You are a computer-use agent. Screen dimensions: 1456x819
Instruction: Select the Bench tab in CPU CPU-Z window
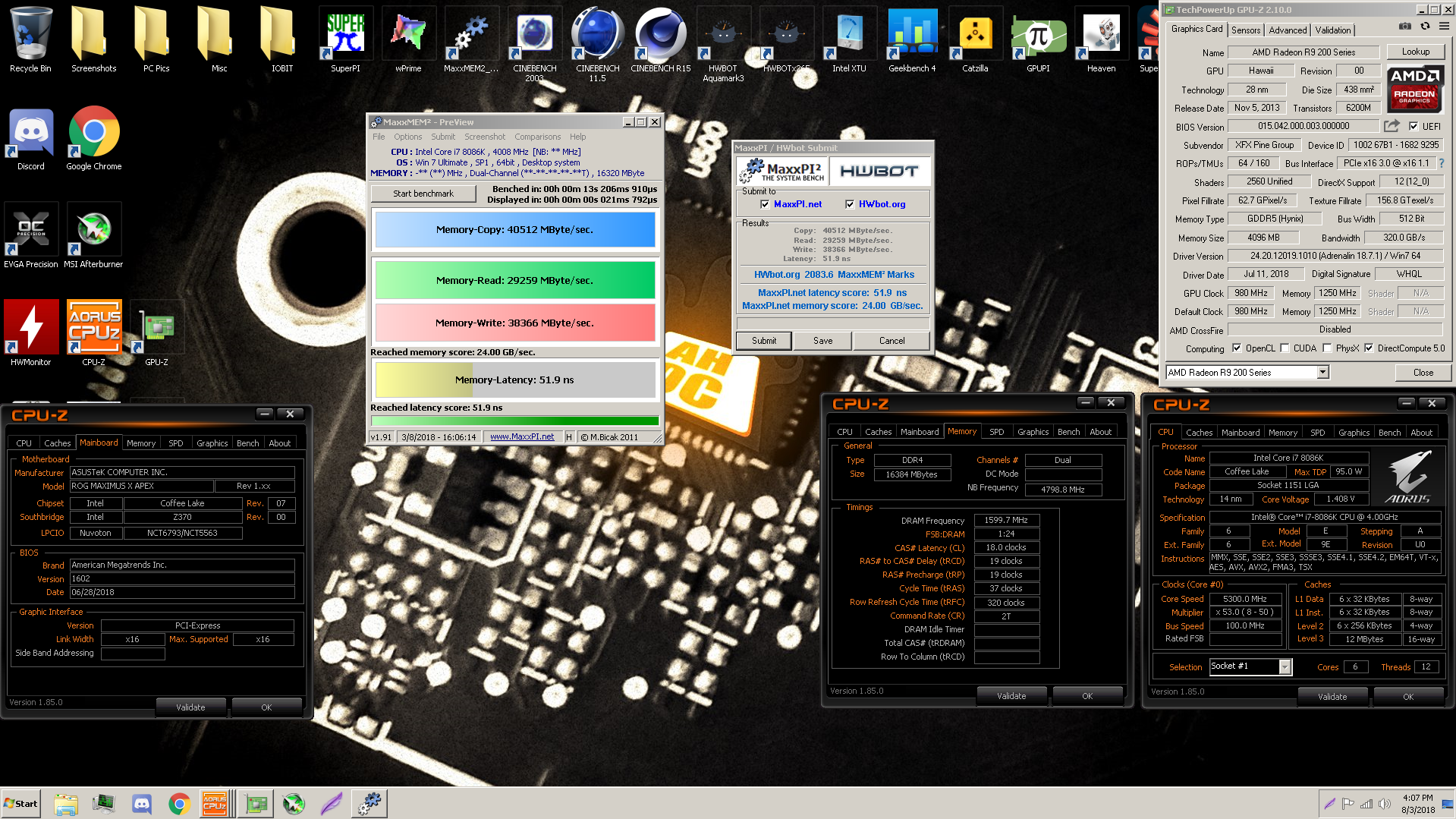tap(1389, 433)
